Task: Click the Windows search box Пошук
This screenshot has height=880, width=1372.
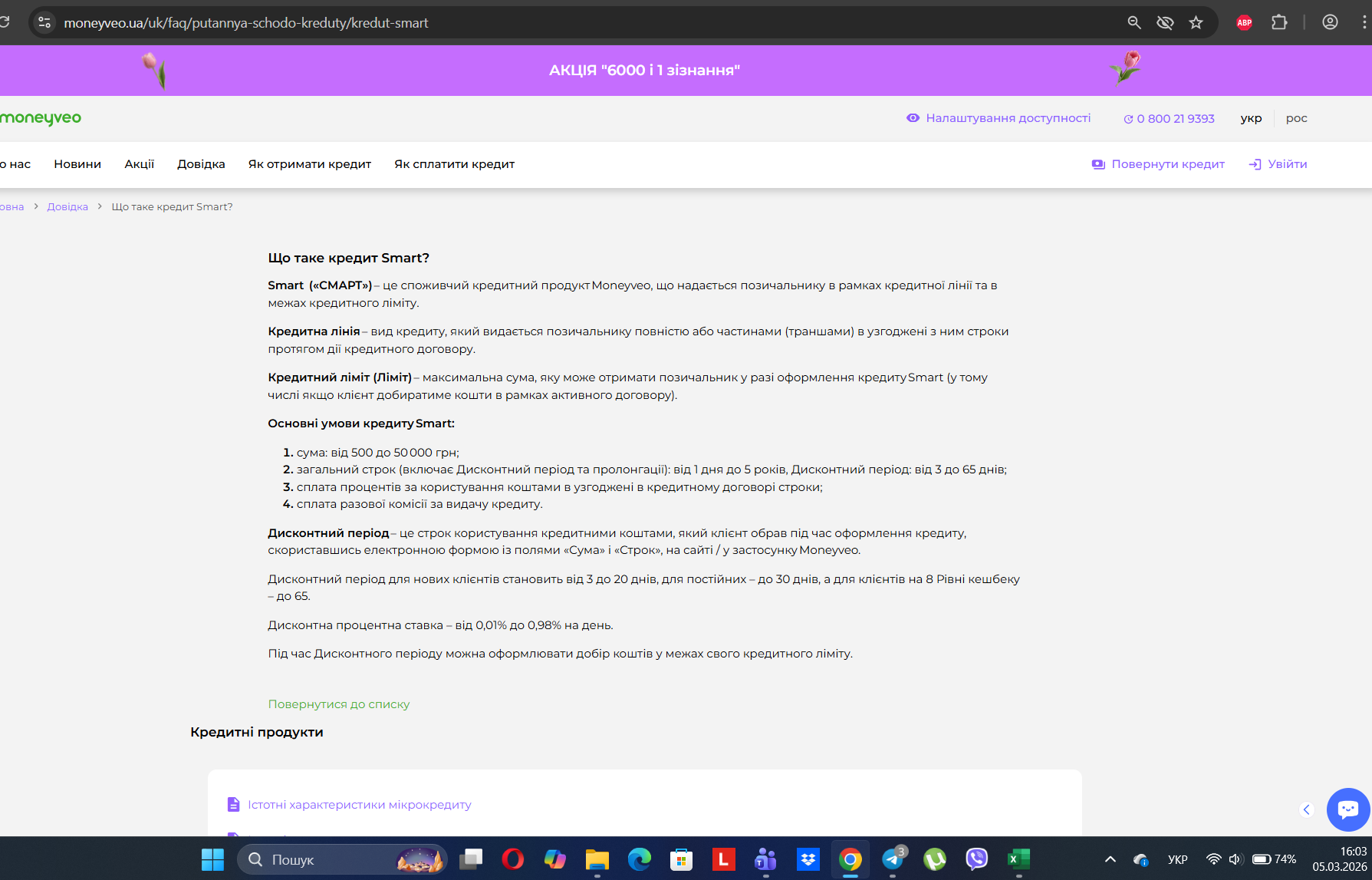Action: pos(342,859)
